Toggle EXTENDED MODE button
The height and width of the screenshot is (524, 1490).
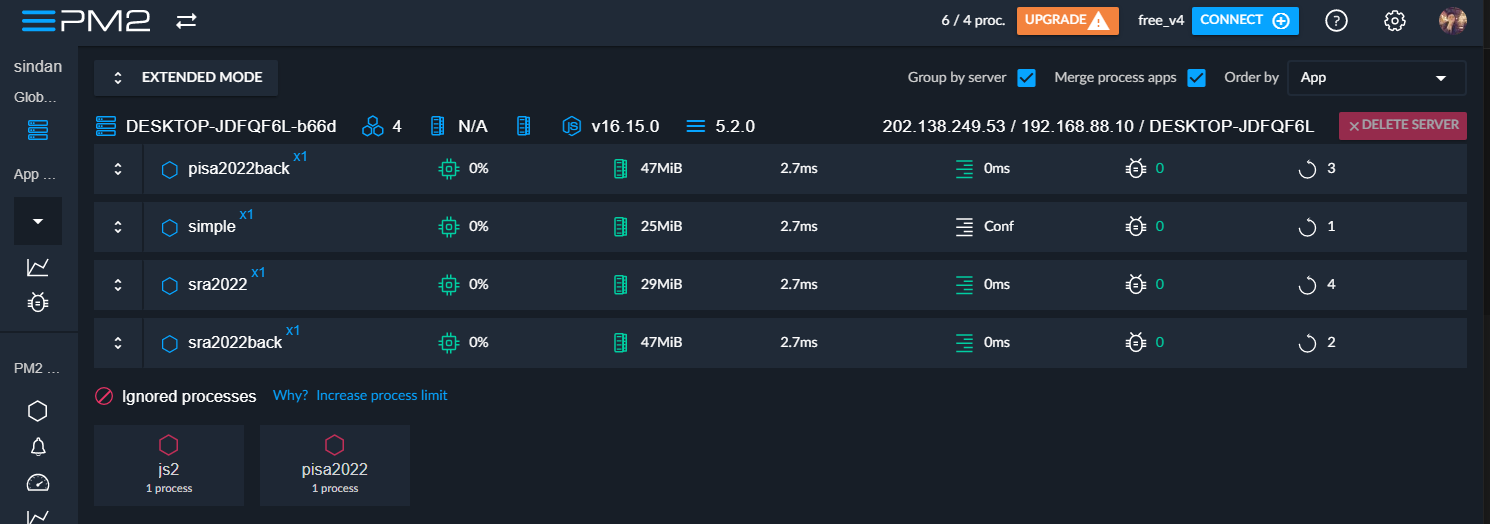(x=186, y=78)
